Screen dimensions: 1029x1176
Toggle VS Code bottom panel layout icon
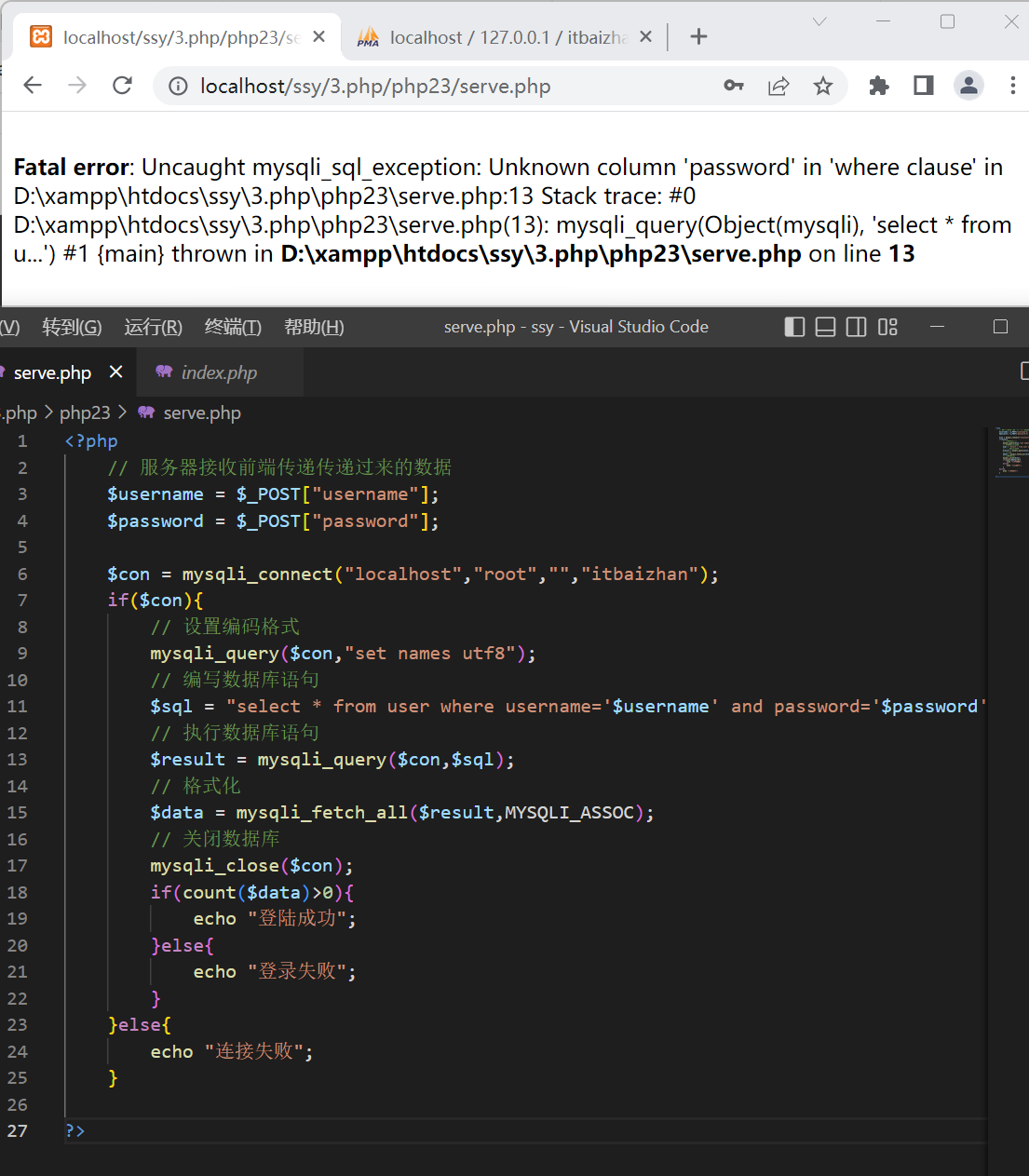point(825,327)
